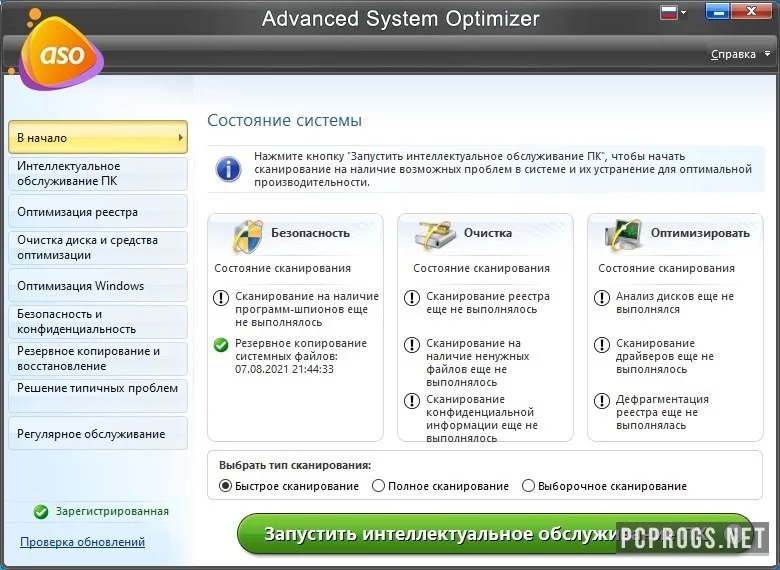Click Анализ дисков еще не выполнялся text
The height and width of the screenshot is (570, 780).
pyautogui.click(x=675, y=302)
